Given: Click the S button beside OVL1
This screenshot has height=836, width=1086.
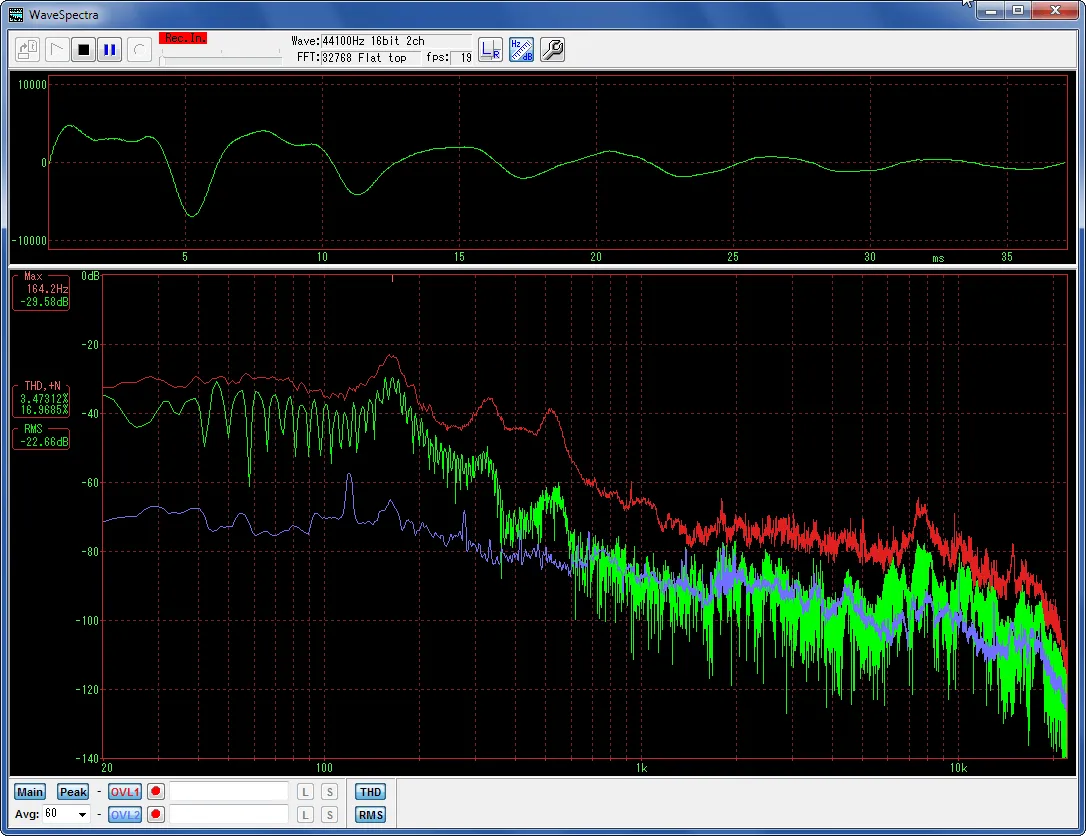Looking at the screenshot, I should [x=329, y=790].
